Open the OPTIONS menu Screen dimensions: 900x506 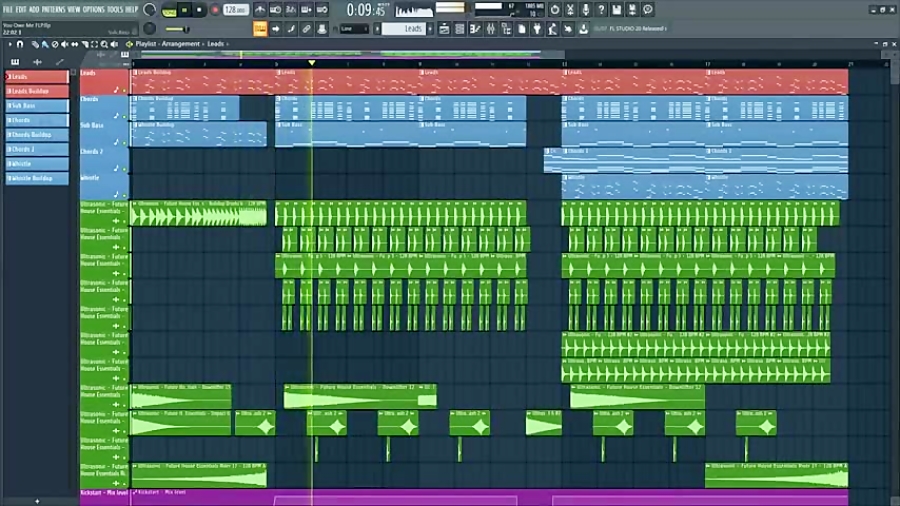tap(94, 9)
